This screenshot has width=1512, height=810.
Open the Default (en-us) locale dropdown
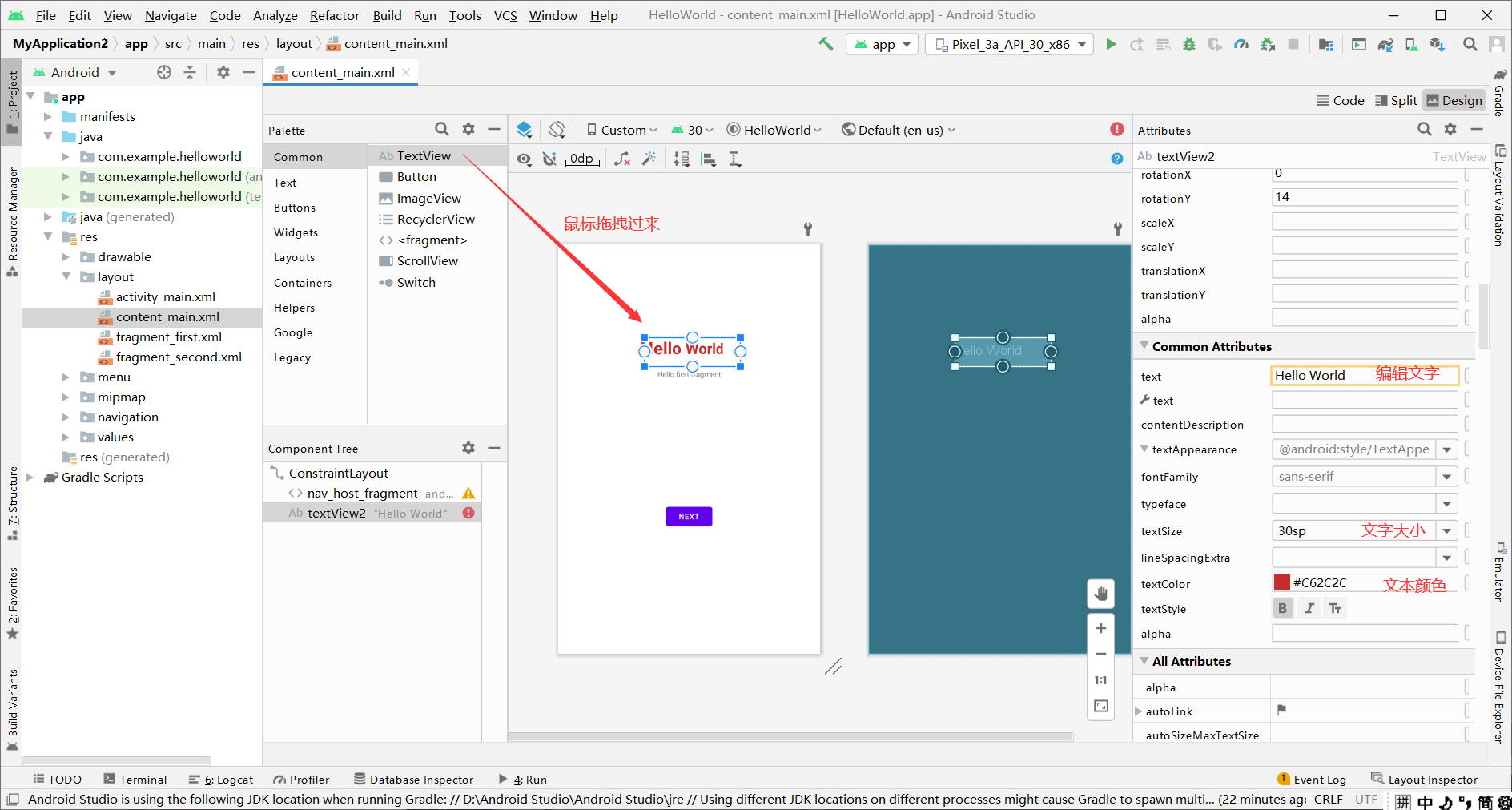[899, 130]
